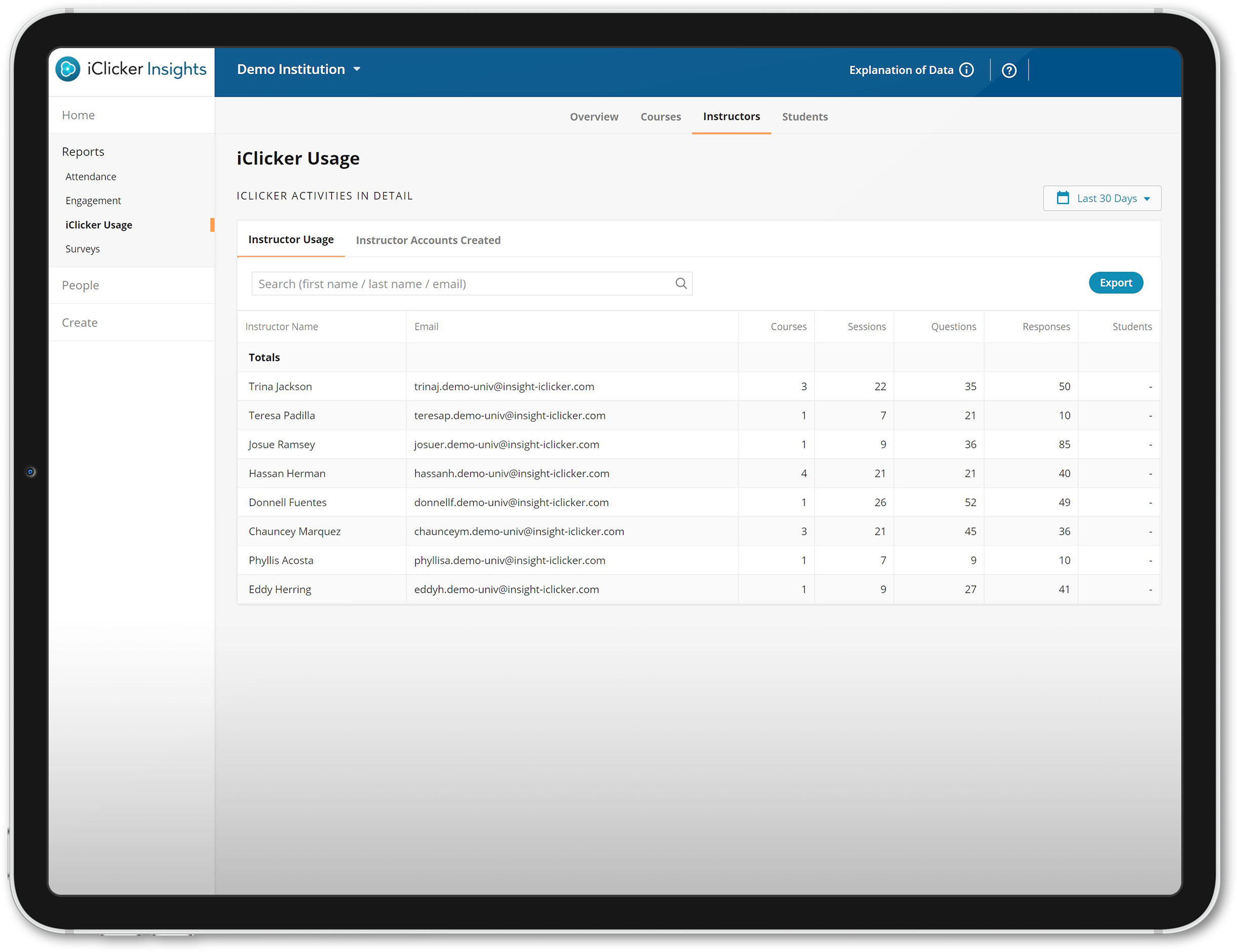Sort by the Email column header
This screenshot has width=1237, height=952.
426,326
